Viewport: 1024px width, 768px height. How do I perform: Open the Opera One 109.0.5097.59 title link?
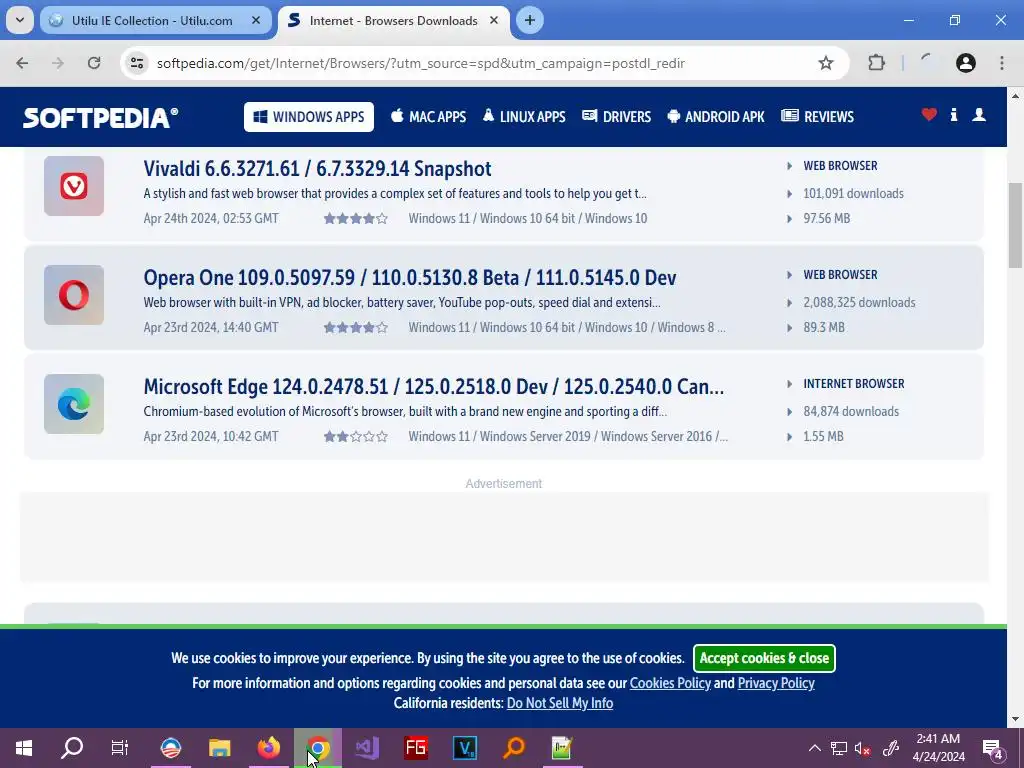click(x=409, y=278)
